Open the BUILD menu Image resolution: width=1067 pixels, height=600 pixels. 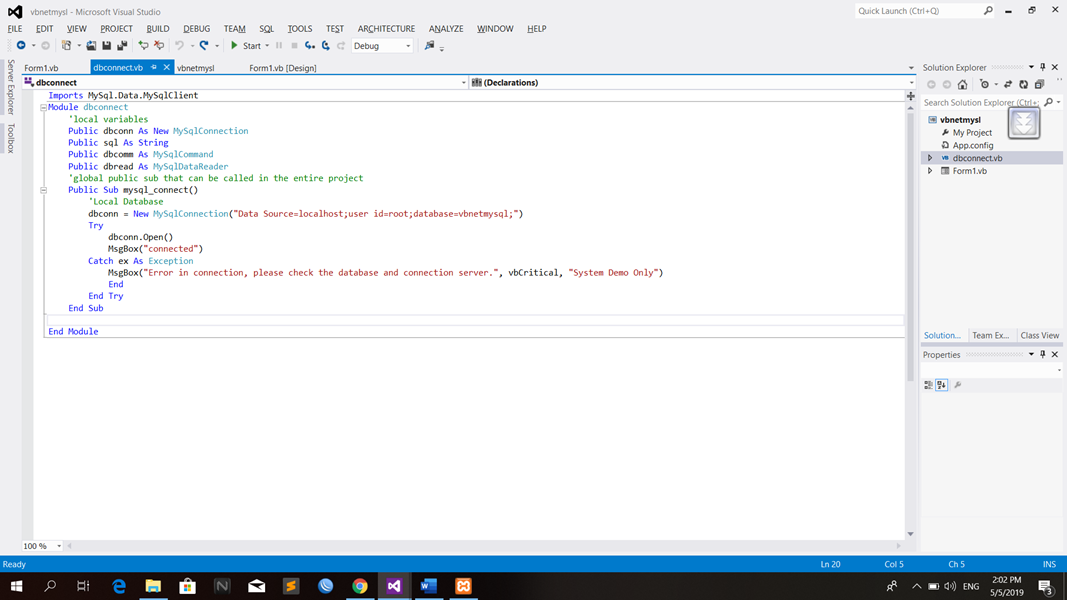click(158, 29)
